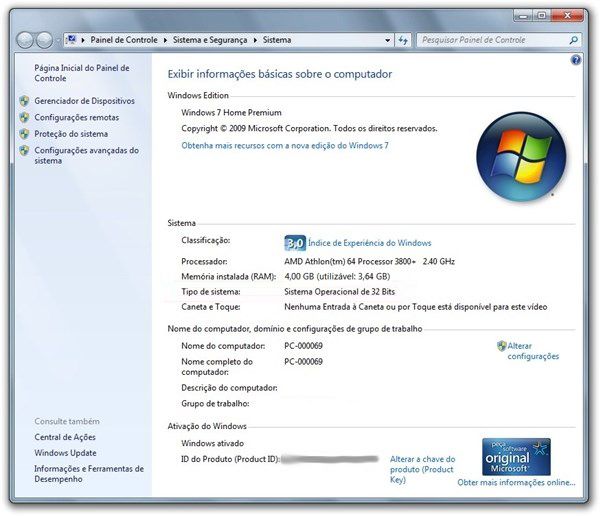Open the blue help question mark icon
The width and height of the screenshot is (600, 516).
coord(576,60)
